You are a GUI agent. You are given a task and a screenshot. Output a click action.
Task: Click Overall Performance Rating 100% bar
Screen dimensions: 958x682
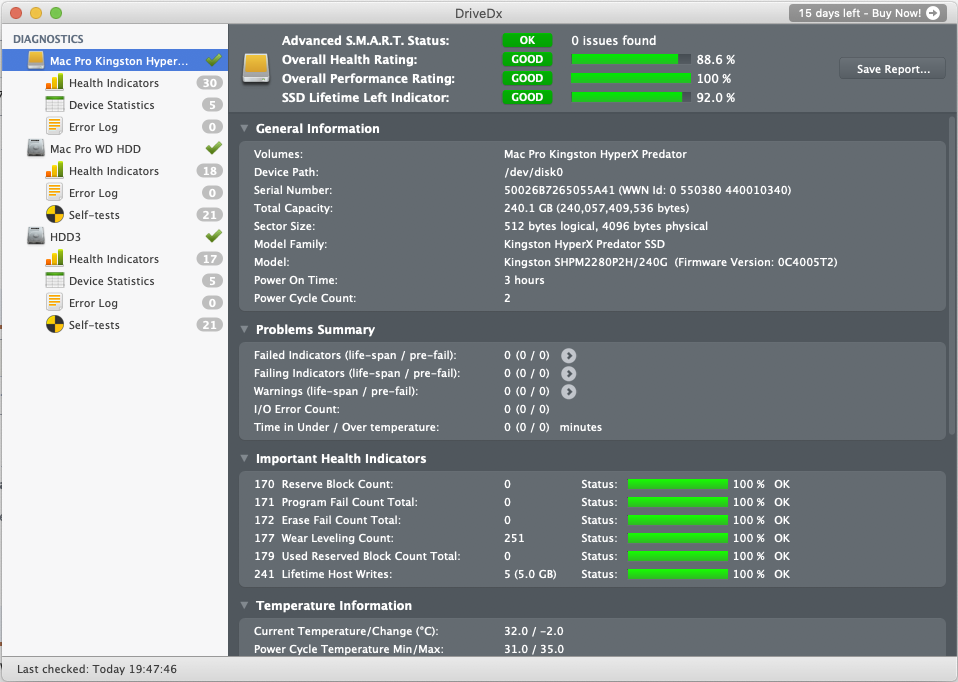631,78
